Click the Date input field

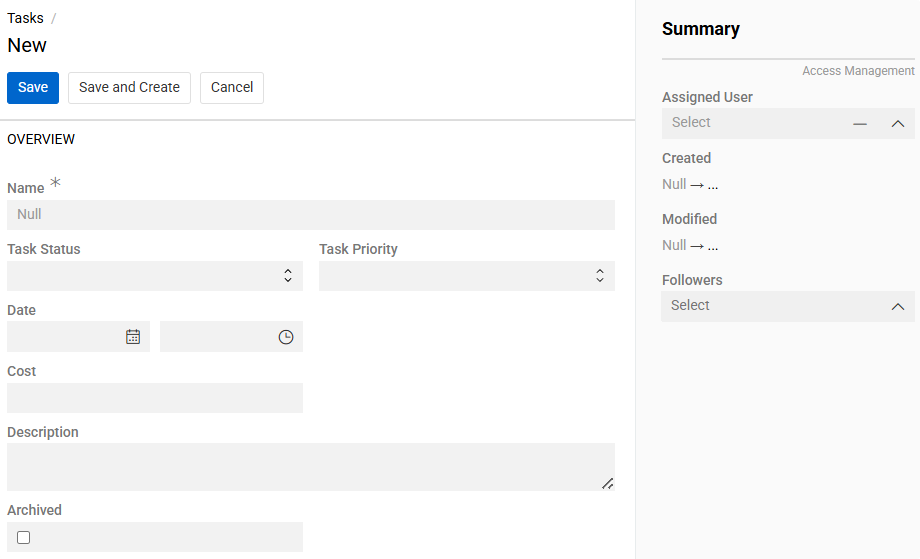click(x=65, y=337)
